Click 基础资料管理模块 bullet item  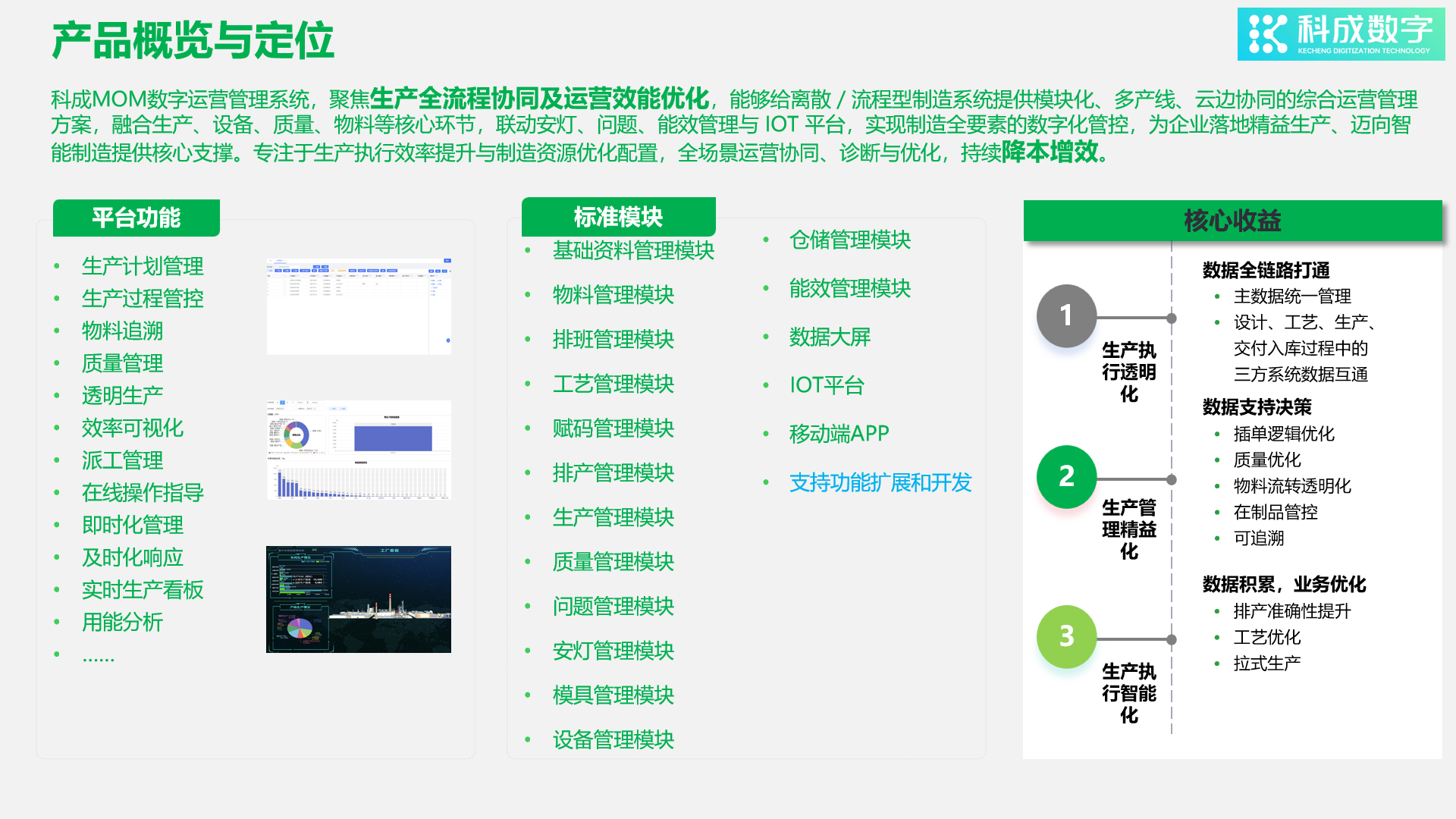coord(633,251)
